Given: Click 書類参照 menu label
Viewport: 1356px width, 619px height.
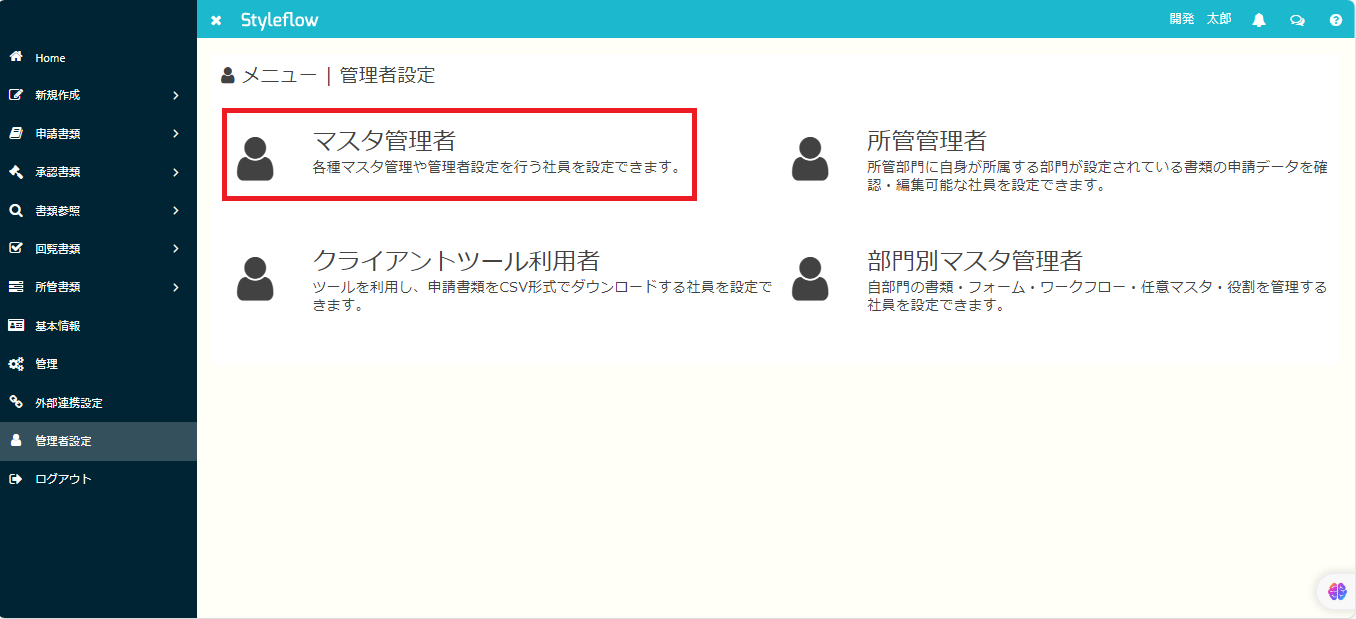Looking at the screenshot, I should point(58,211).
